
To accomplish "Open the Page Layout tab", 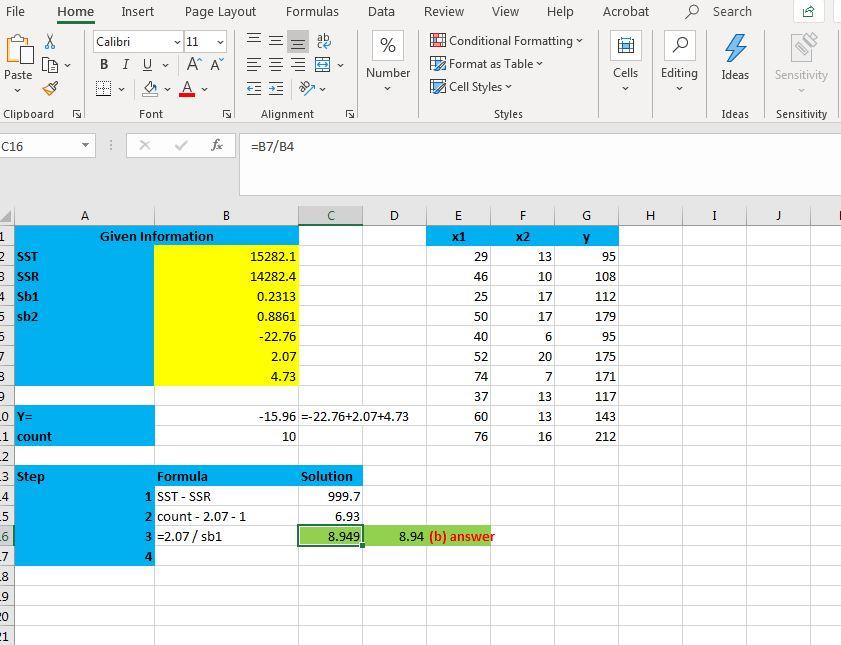I will click(x=220, y=12).
